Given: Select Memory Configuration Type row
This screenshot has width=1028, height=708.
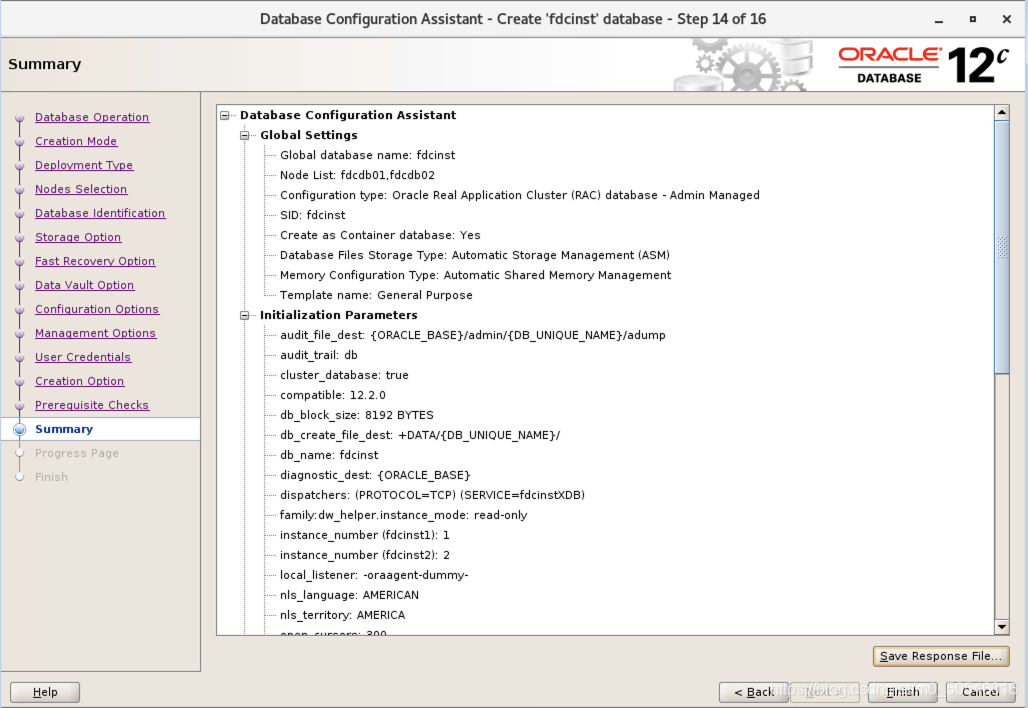Looking at the screenshot, I should (475, 275).
